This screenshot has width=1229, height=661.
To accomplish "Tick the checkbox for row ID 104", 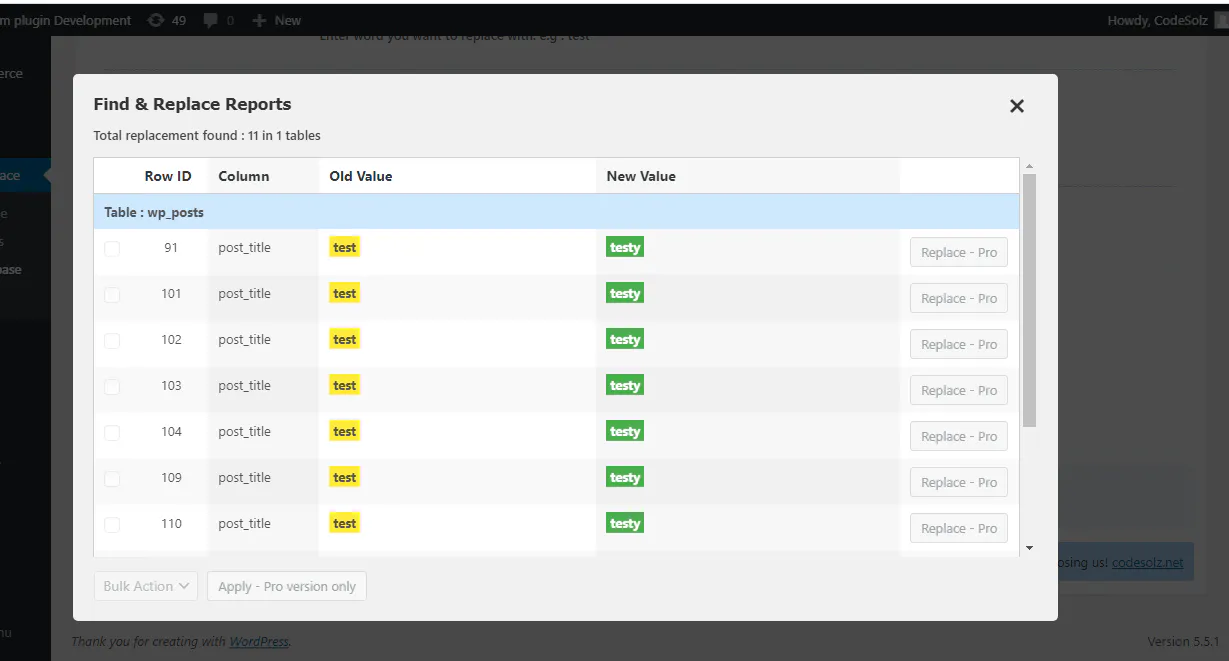I will [112, 433].
